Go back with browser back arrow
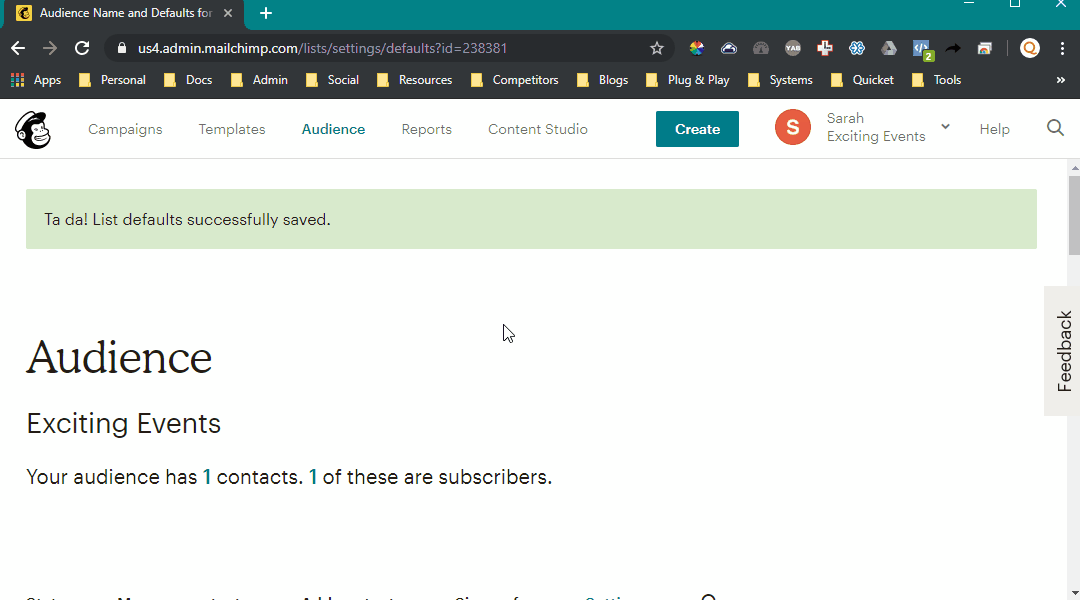The width and height of the screenshot is (1080, 600). (18, 48)
